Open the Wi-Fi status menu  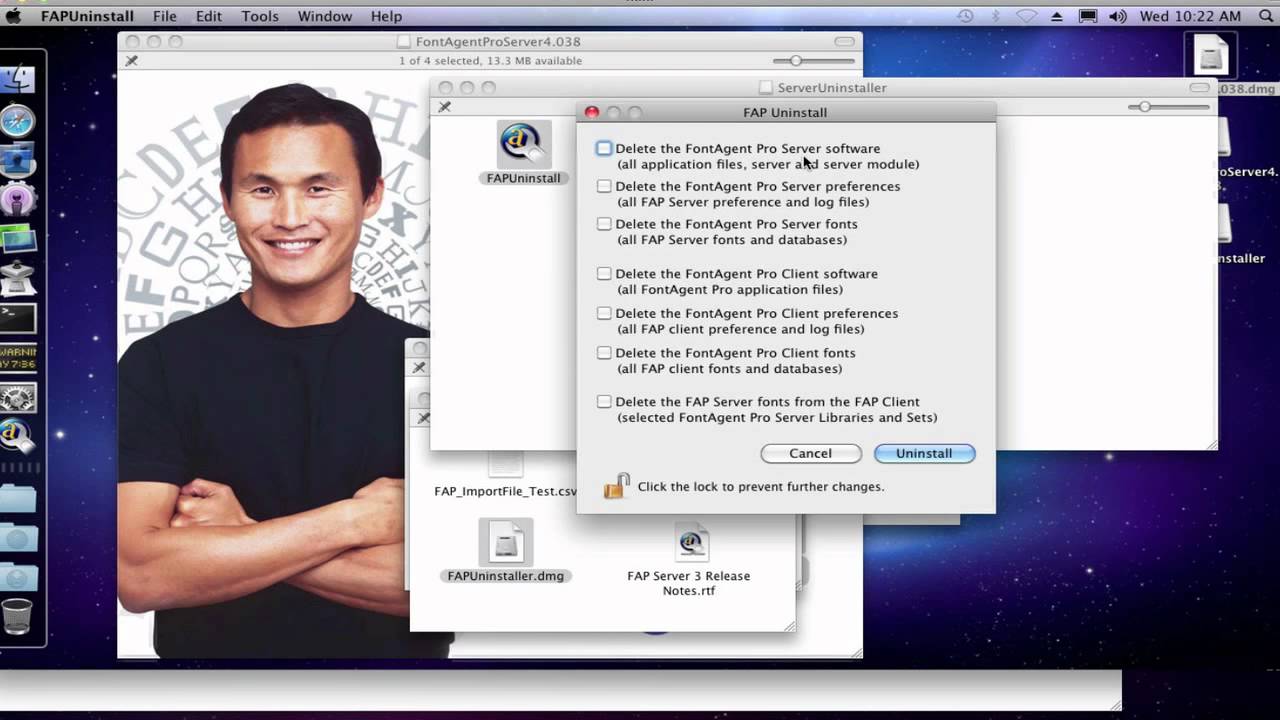(1026, 16)
